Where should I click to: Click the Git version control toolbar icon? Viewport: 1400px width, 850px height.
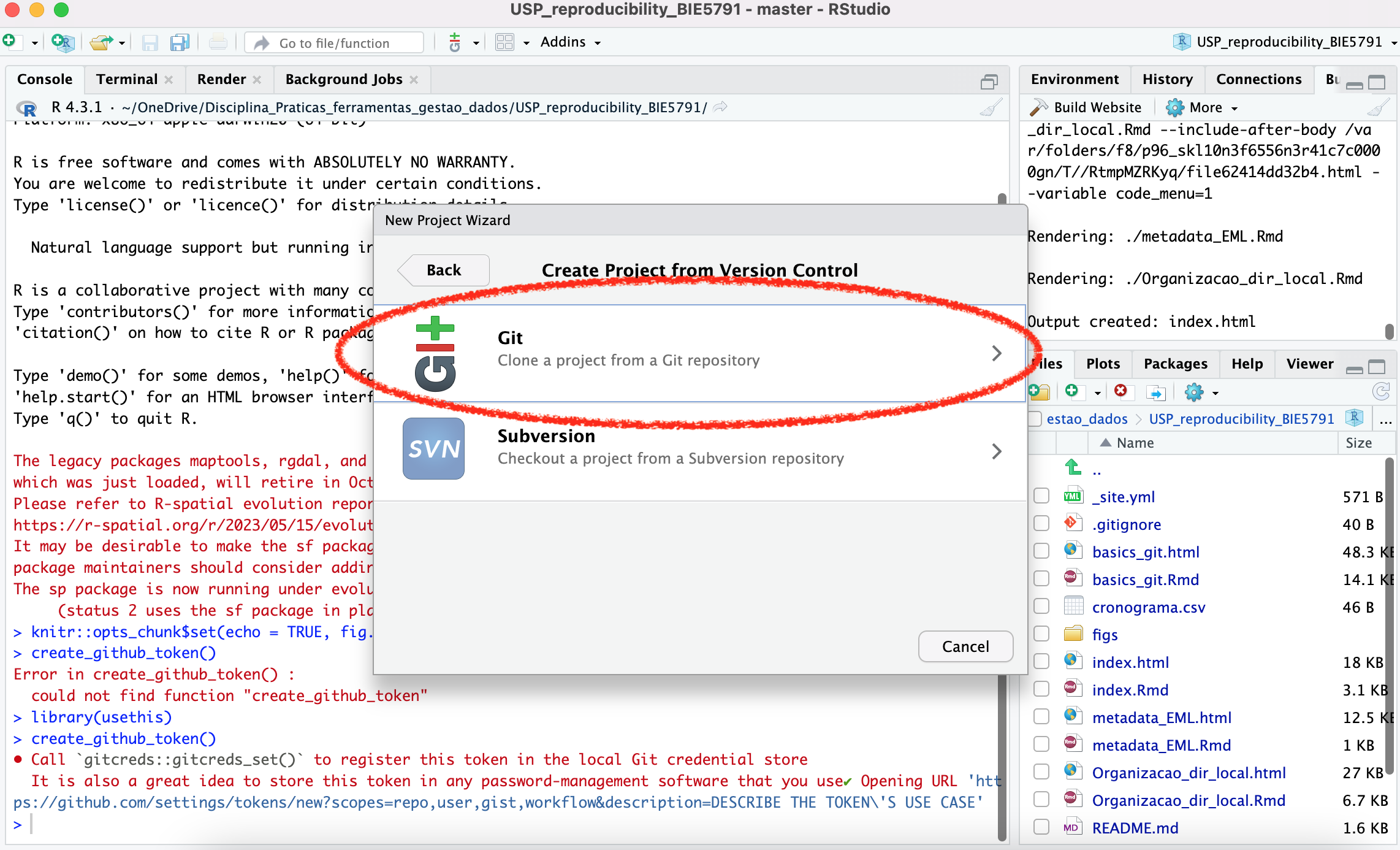coord(455,42)
